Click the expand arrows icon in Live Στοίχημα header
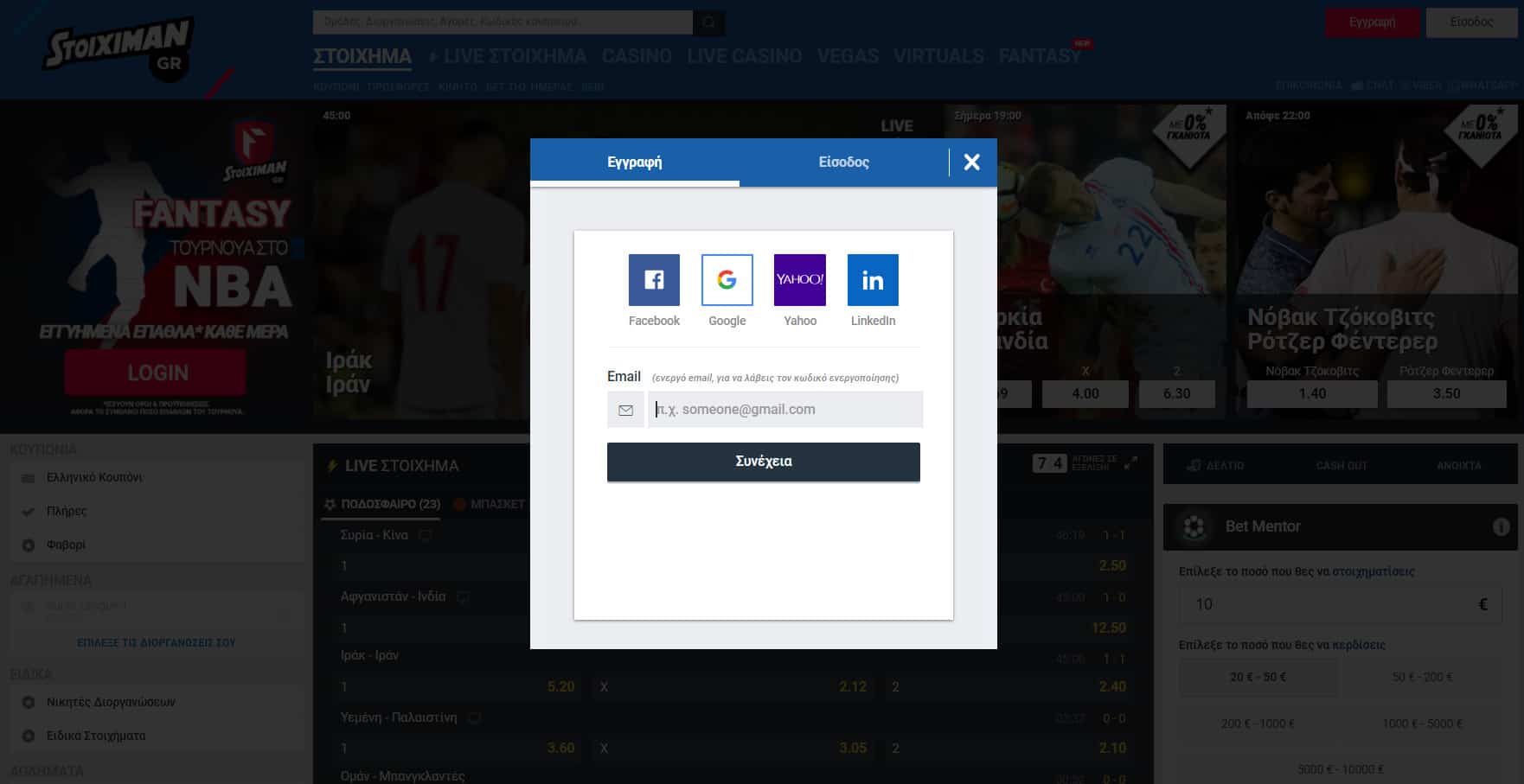This screenshot has width=1524, height=784. (1130, 464)
